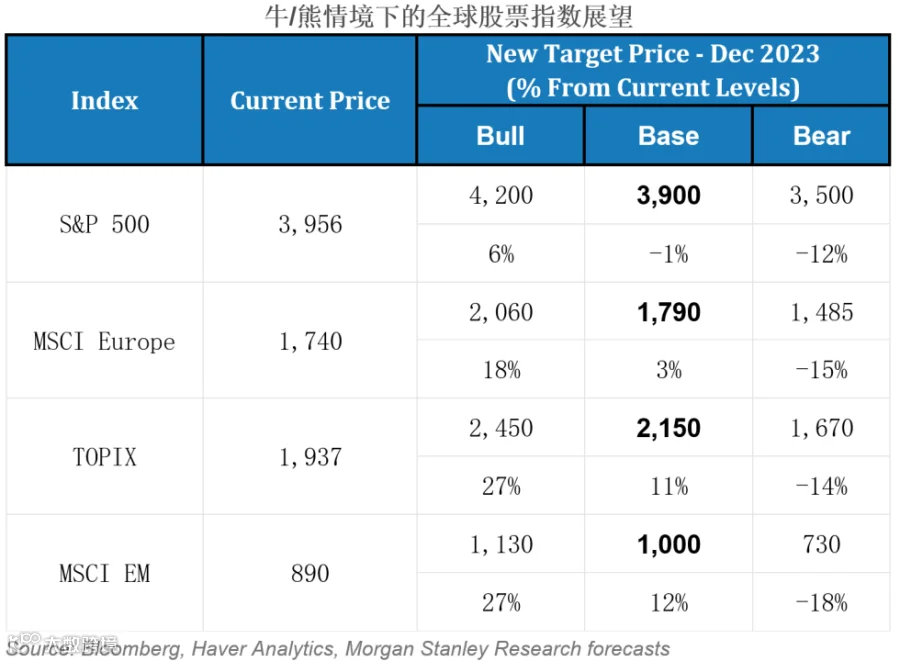Select the "Bull" column header
The image size is (900, 661).
[500, 136]
